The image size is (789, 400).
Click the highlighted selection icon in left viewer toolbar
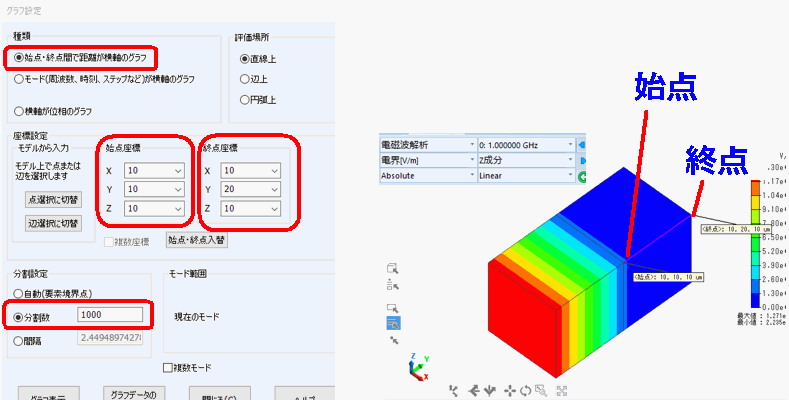[x=393, y=322]
